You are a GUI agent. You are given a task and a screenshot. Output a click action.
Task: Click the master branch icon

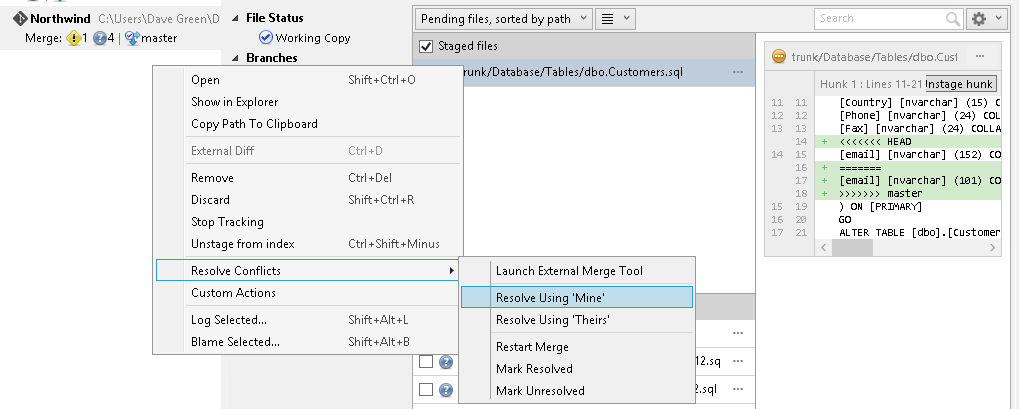(132, 38)
